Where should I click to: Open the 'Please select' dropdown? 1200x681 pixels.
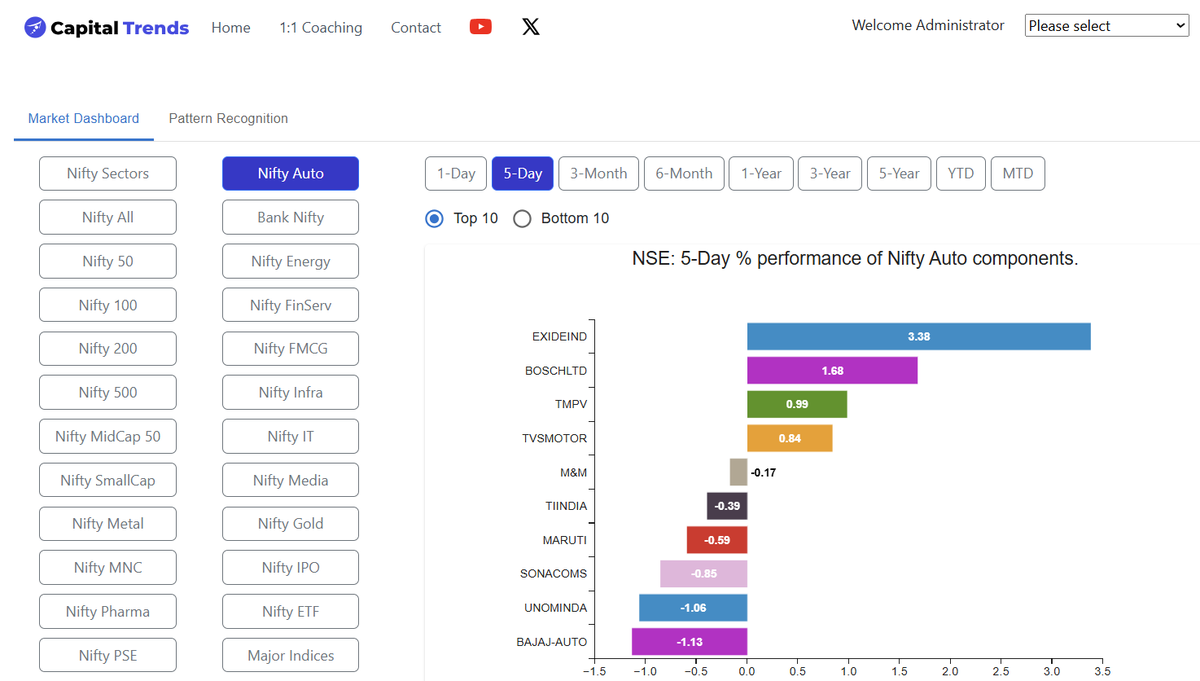[x=1107, y=26]
